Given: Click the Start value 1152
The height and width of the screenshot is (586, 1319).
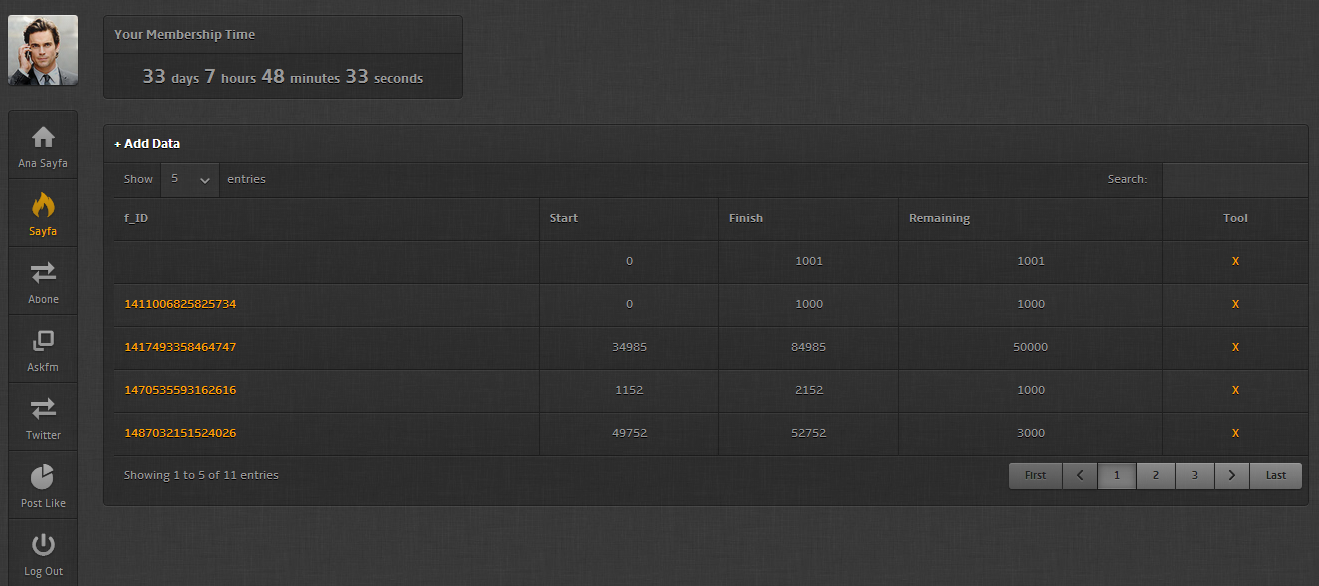Looking at the screenshot, I should point(629,390).
